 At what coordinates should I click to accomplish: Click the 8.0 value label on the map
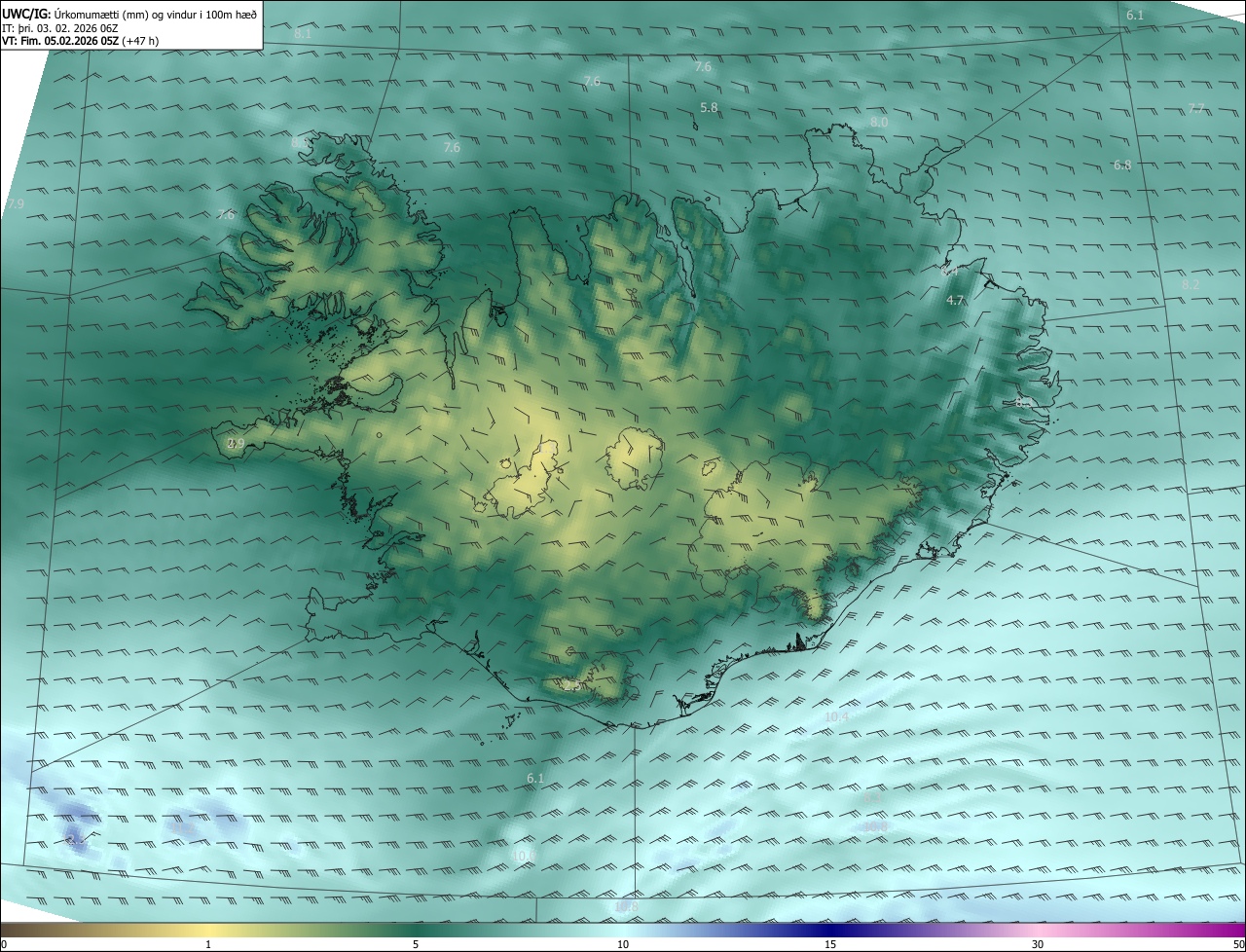point(879,123)
